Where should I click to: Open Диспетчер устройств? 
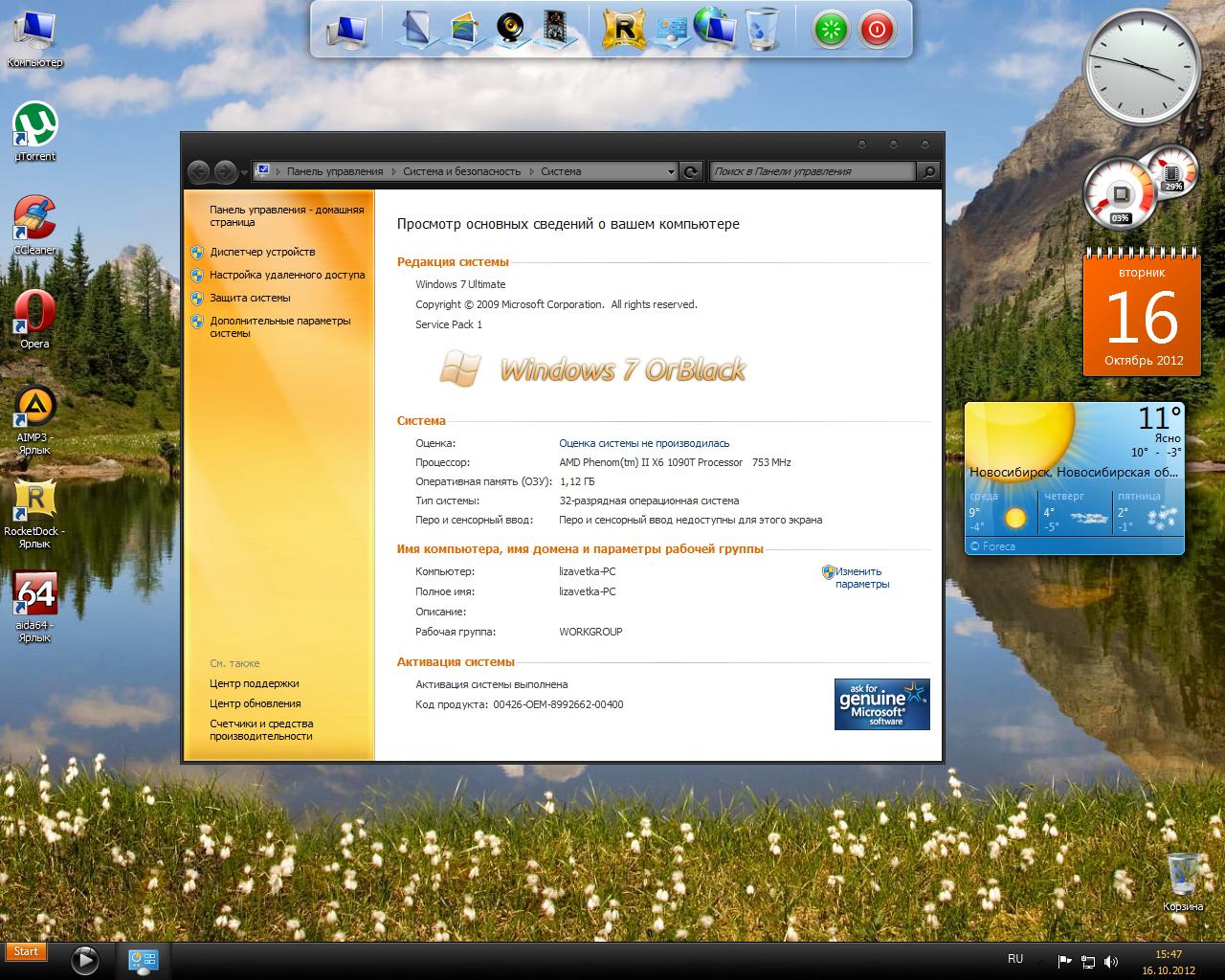[x=262, y=252]
